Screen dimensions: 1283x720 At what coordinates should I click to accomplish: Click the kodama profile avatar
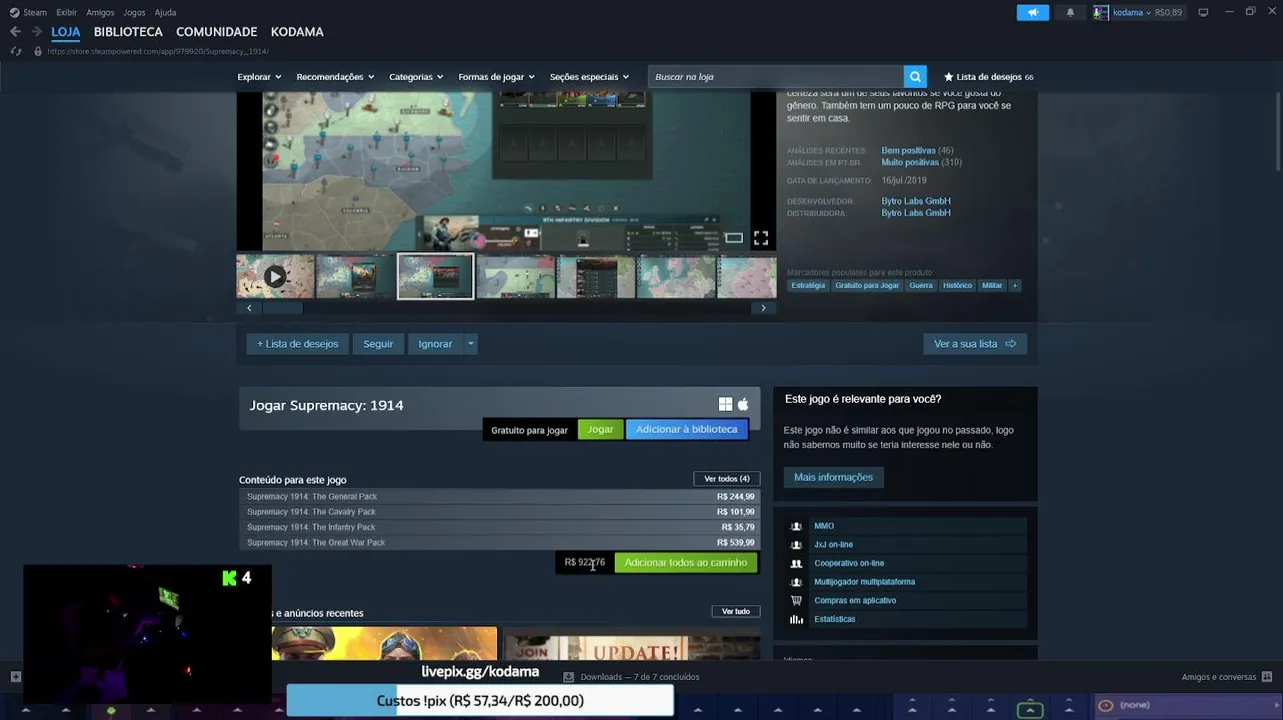(1101, 12)
